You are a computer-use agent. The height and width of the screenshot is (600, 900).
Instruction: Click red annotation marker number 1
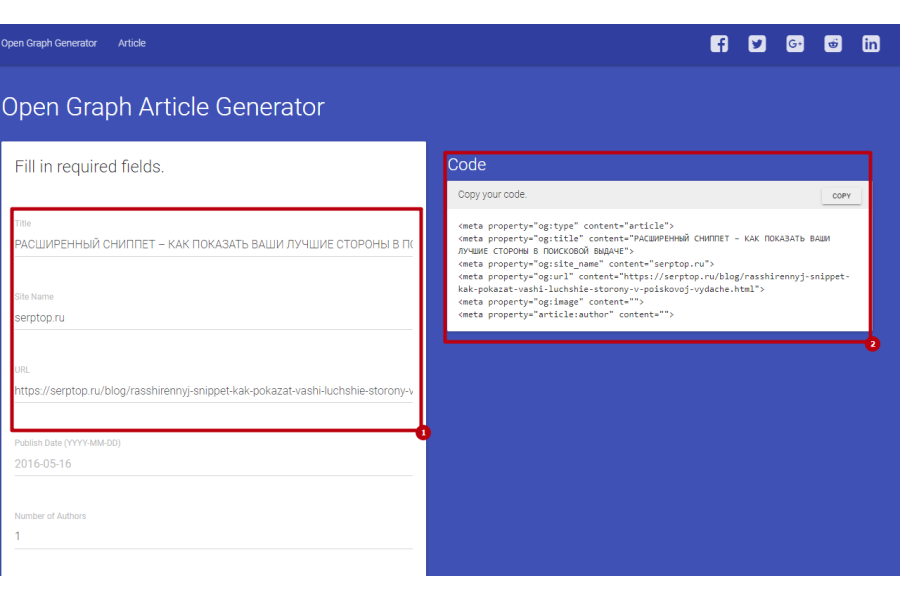(x=422, y=433)
